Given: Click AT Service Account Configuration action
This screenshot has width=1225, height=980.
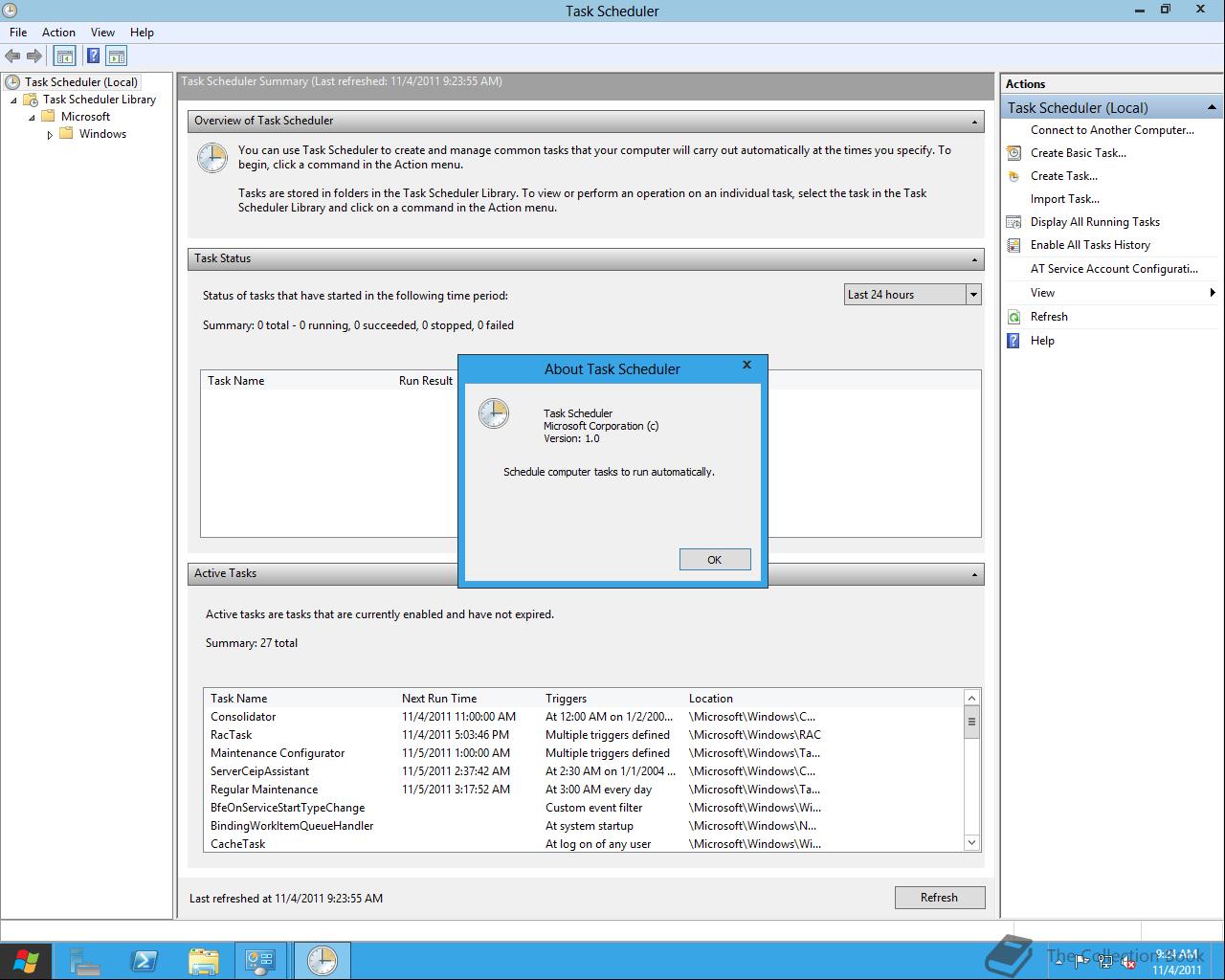Looking at the screenshot, I should (x=1114, y=269).
